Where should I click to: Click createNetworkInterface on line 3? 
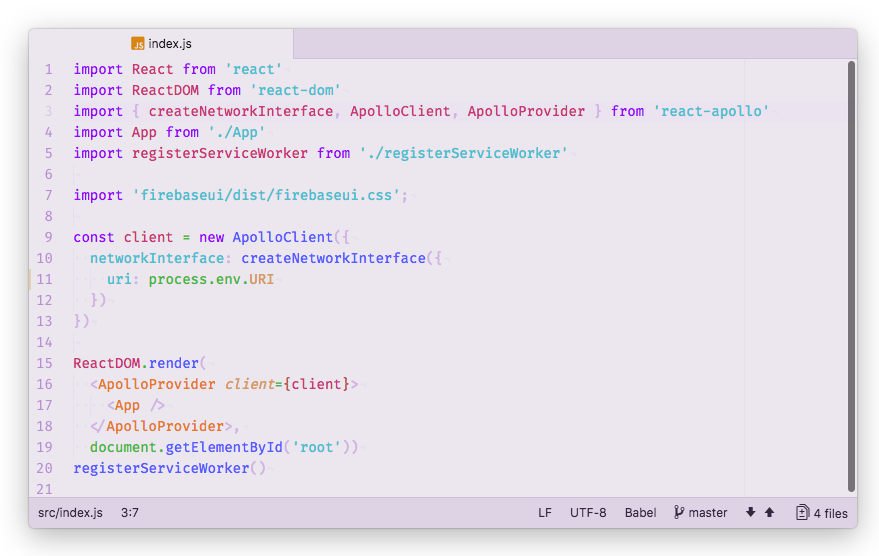pos(241,112)
